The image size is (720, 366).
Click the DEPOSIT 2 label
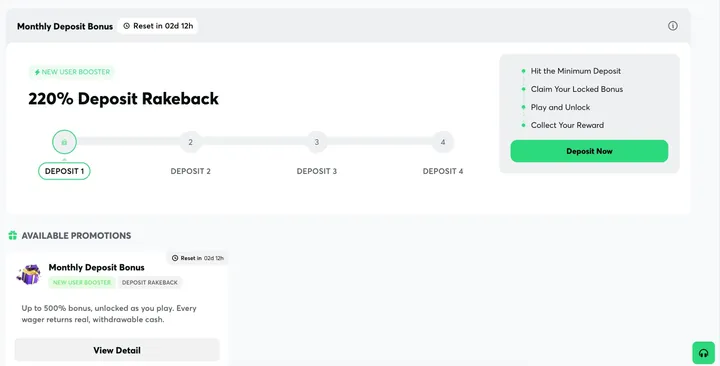pyautogui.click(x=190, y=171)
